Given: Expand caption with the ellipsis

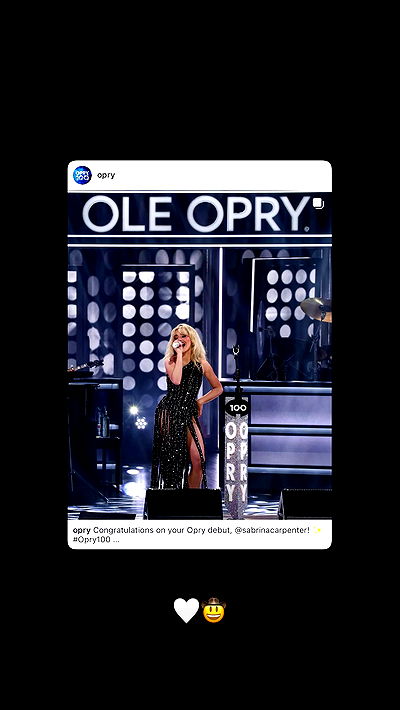Looking at the screenshot, I should click(116, 540).
